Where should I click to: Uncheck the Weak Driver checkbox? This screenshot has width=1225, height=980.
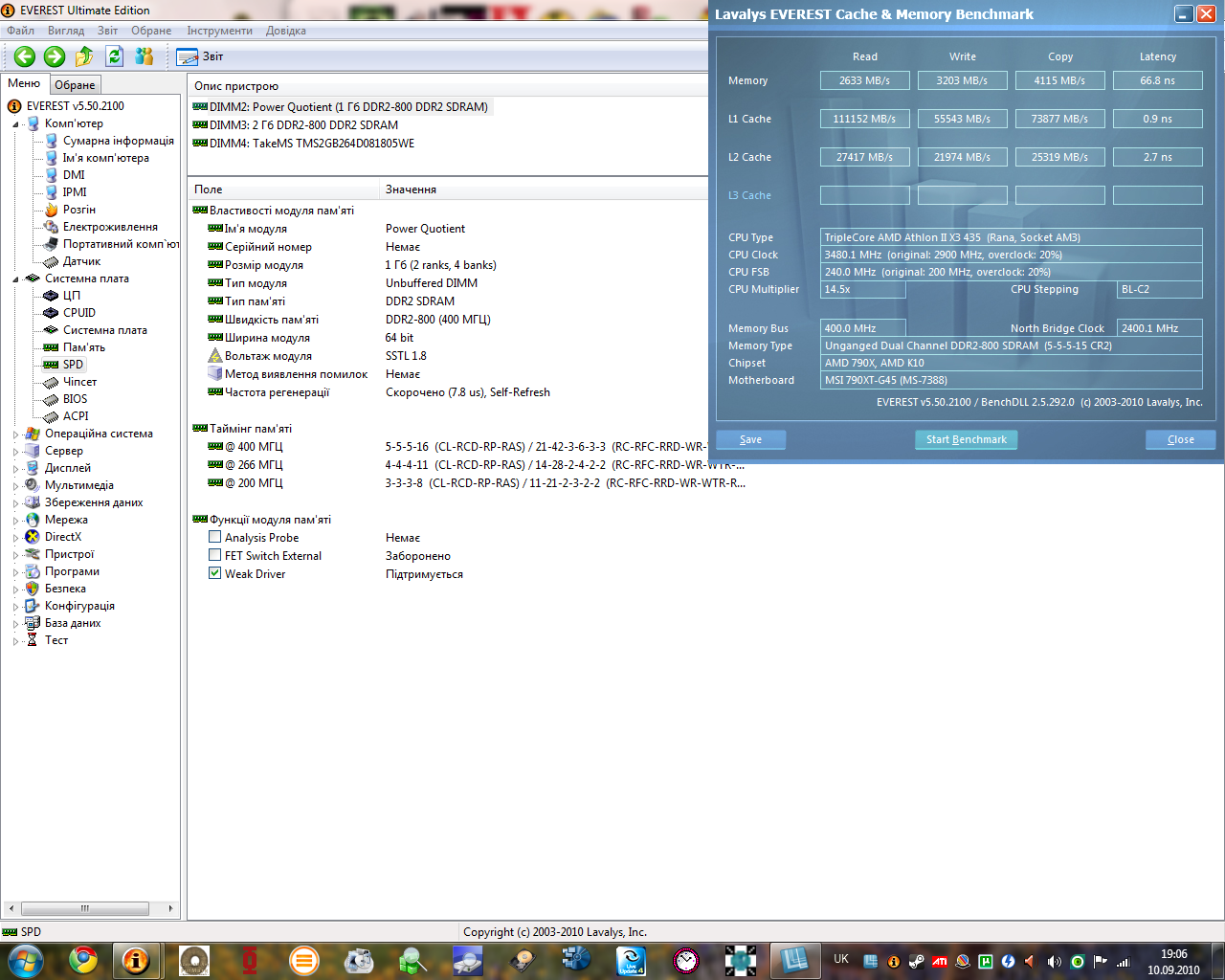215,574
